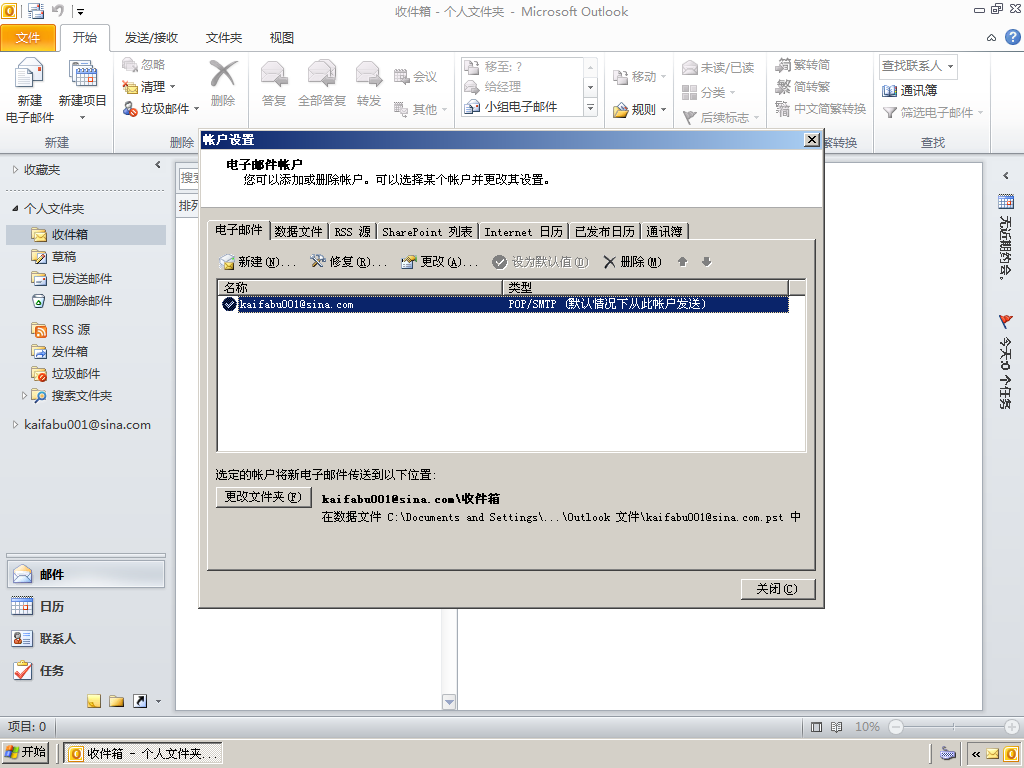The width and height of the screenshot is (1024, 768).
Task: Expand the Search Folders (搜索文件夹) node
Action: [24, 395]
